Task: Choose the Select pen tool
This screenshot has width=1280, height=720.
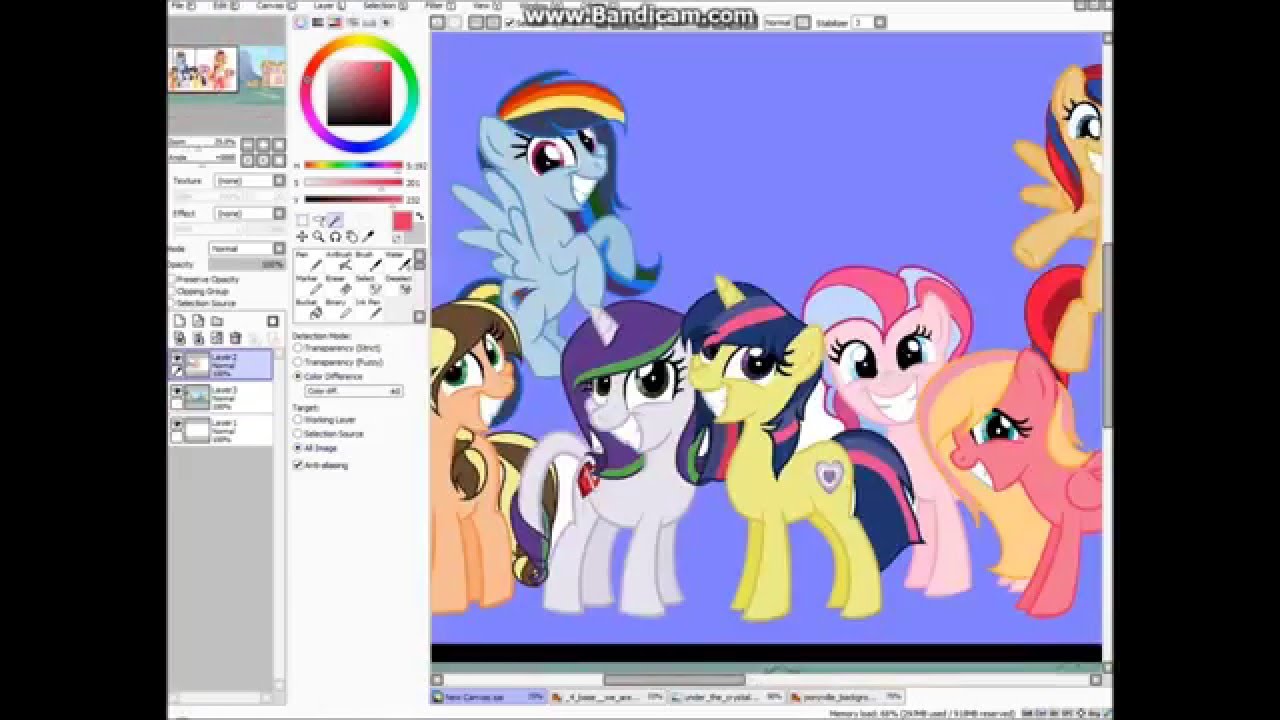Action: [x=369, y=285]
